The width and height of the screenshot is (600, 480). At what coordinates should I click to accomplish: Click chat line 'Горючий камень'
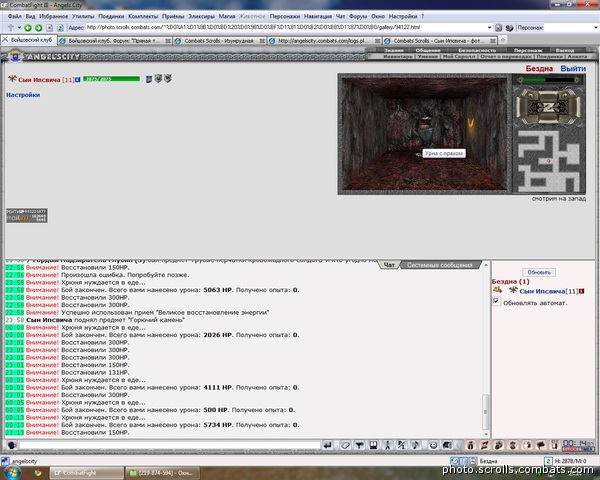[x=95, y=320]
